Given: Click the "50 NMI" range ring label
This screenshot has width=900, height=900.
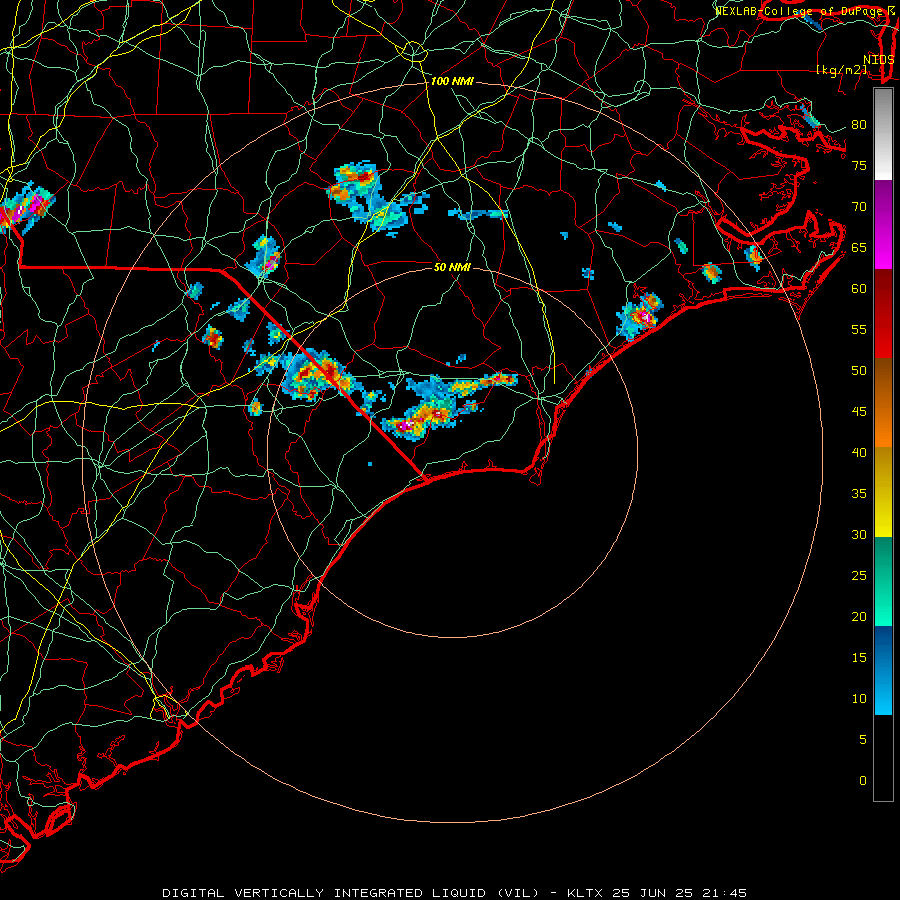Looking at the screenshot, I should [x=452, y=267].
